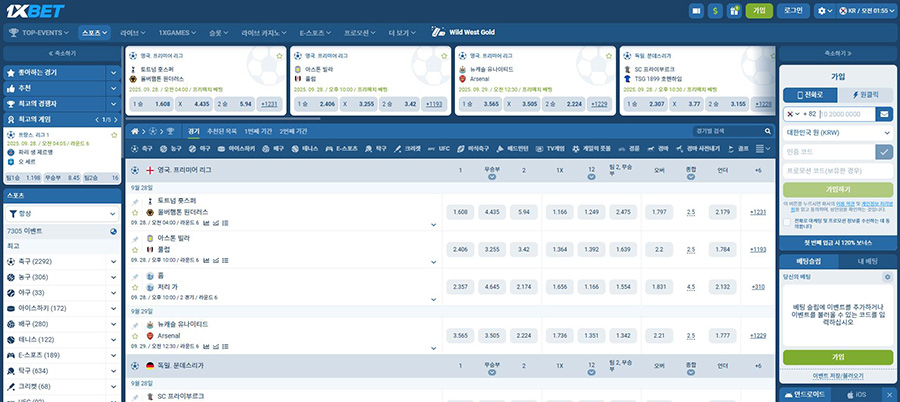Image resolution: width=900 pixels, height=402 pixels.
Task: Click the green 가입 button in header
Action: tap(759, 11)
